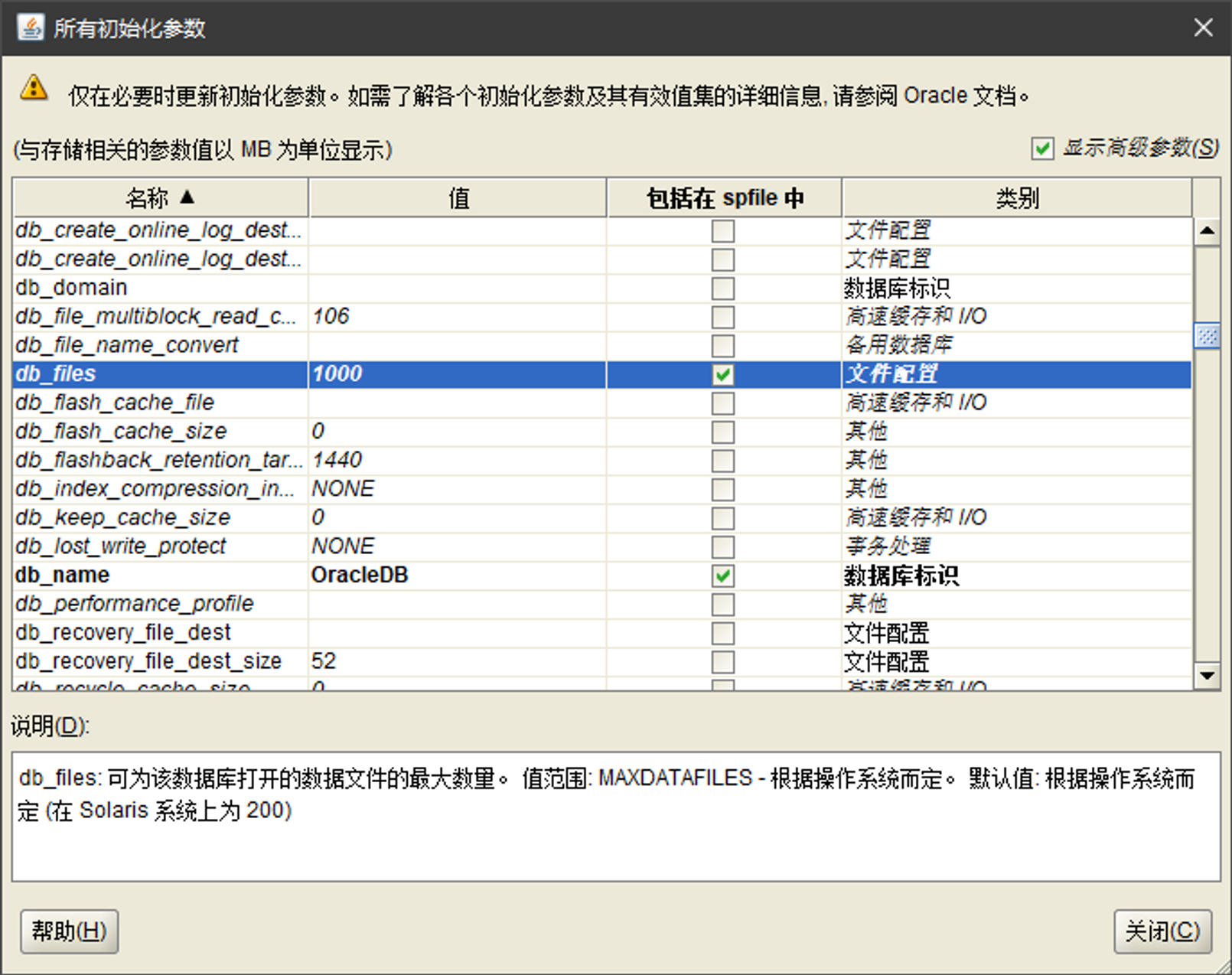Click scrollbar up arrow in parameter table

pyautogui.click(x=1207, y=231)
